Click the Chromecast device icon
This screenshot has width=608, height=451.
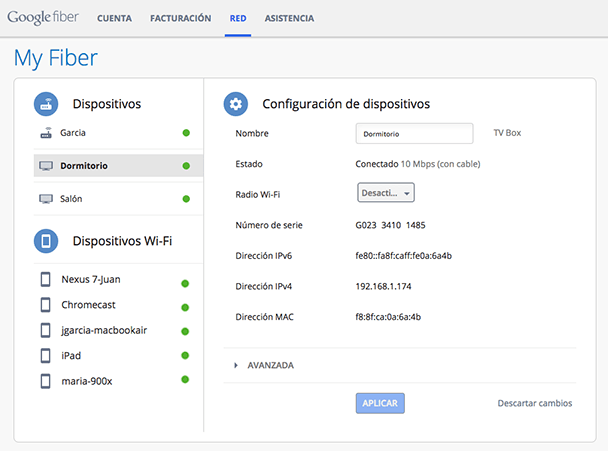pyautogui.click(x=46, y=304)
